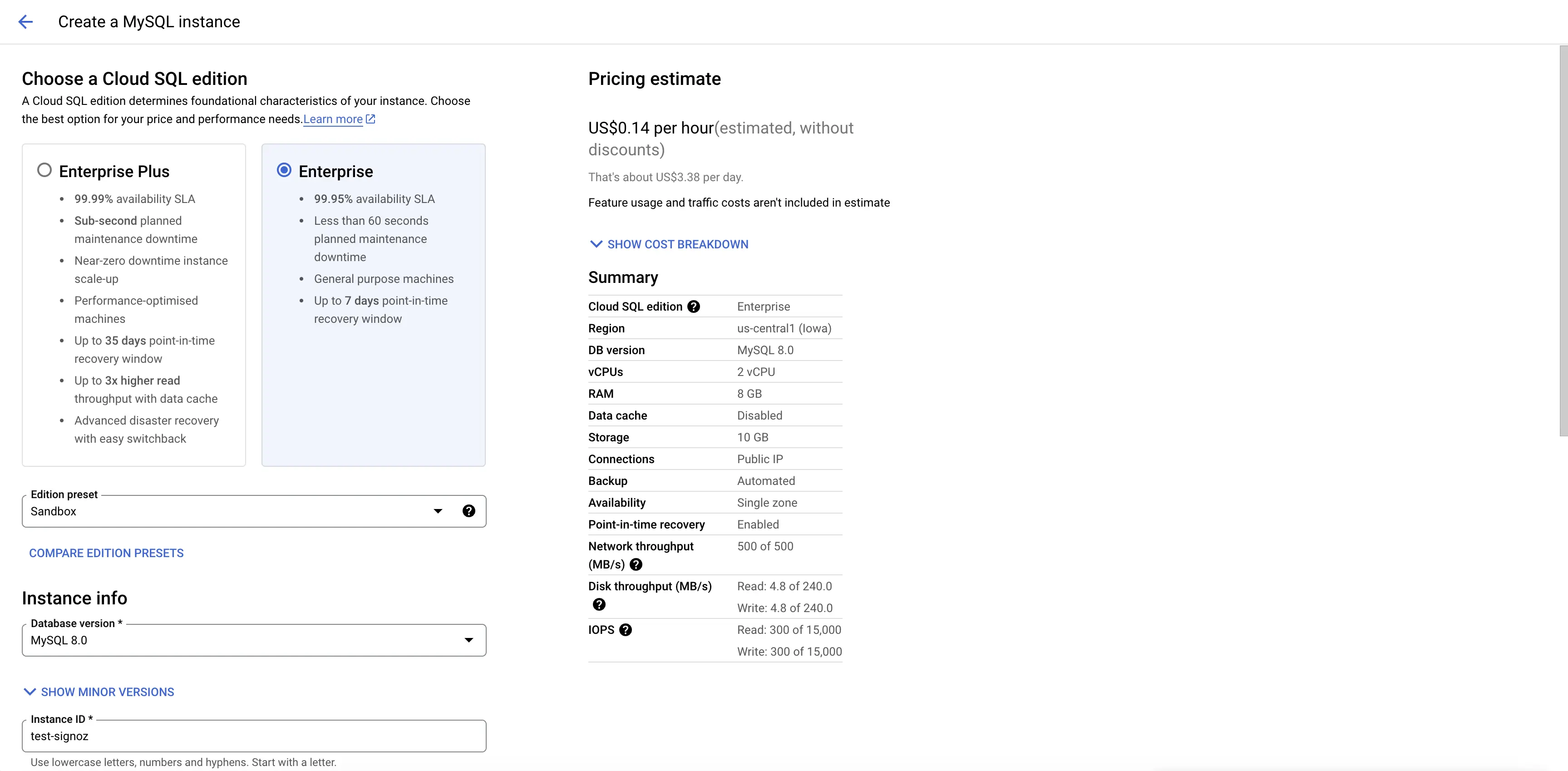Click the Enterprise Plus card title

(x=114, y=171)
